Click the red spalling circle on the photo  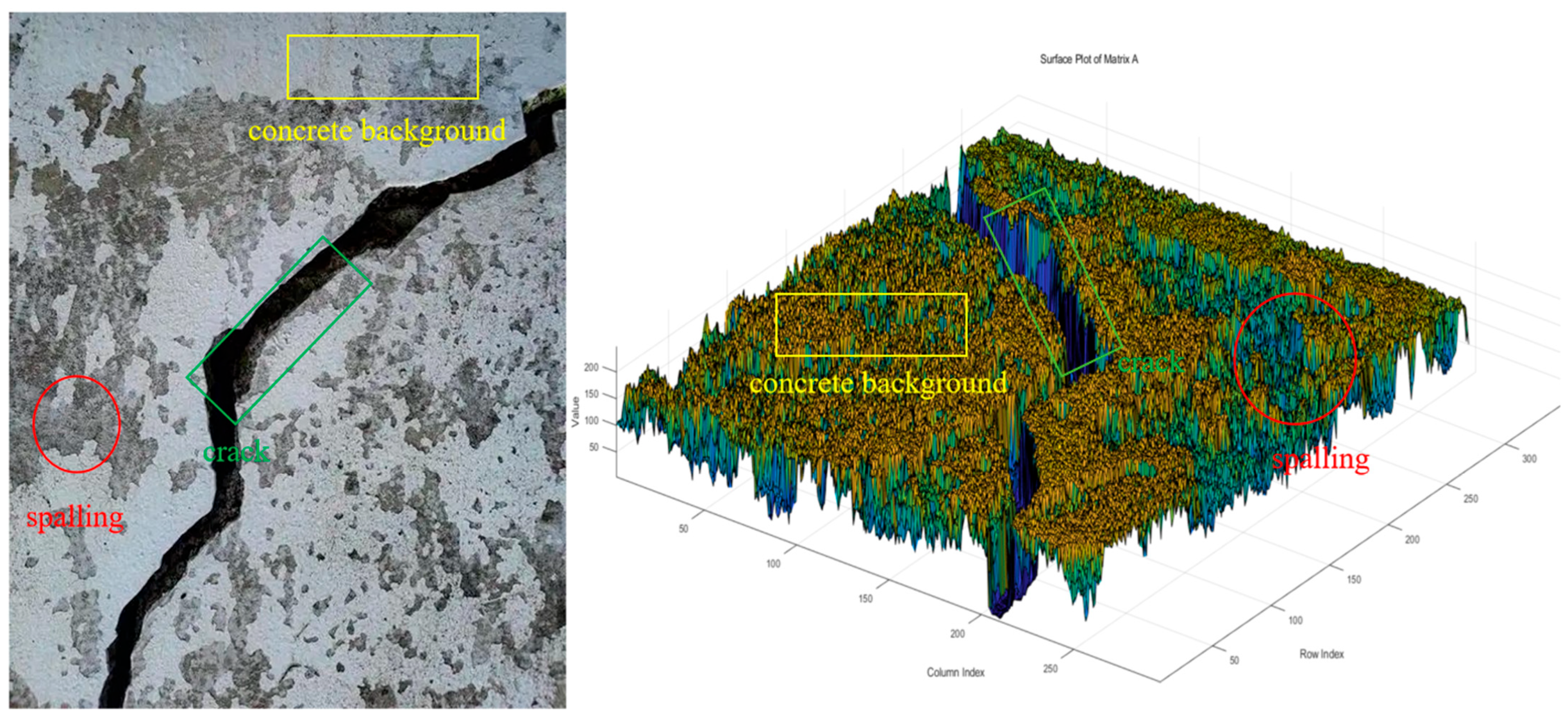[77, 424]
